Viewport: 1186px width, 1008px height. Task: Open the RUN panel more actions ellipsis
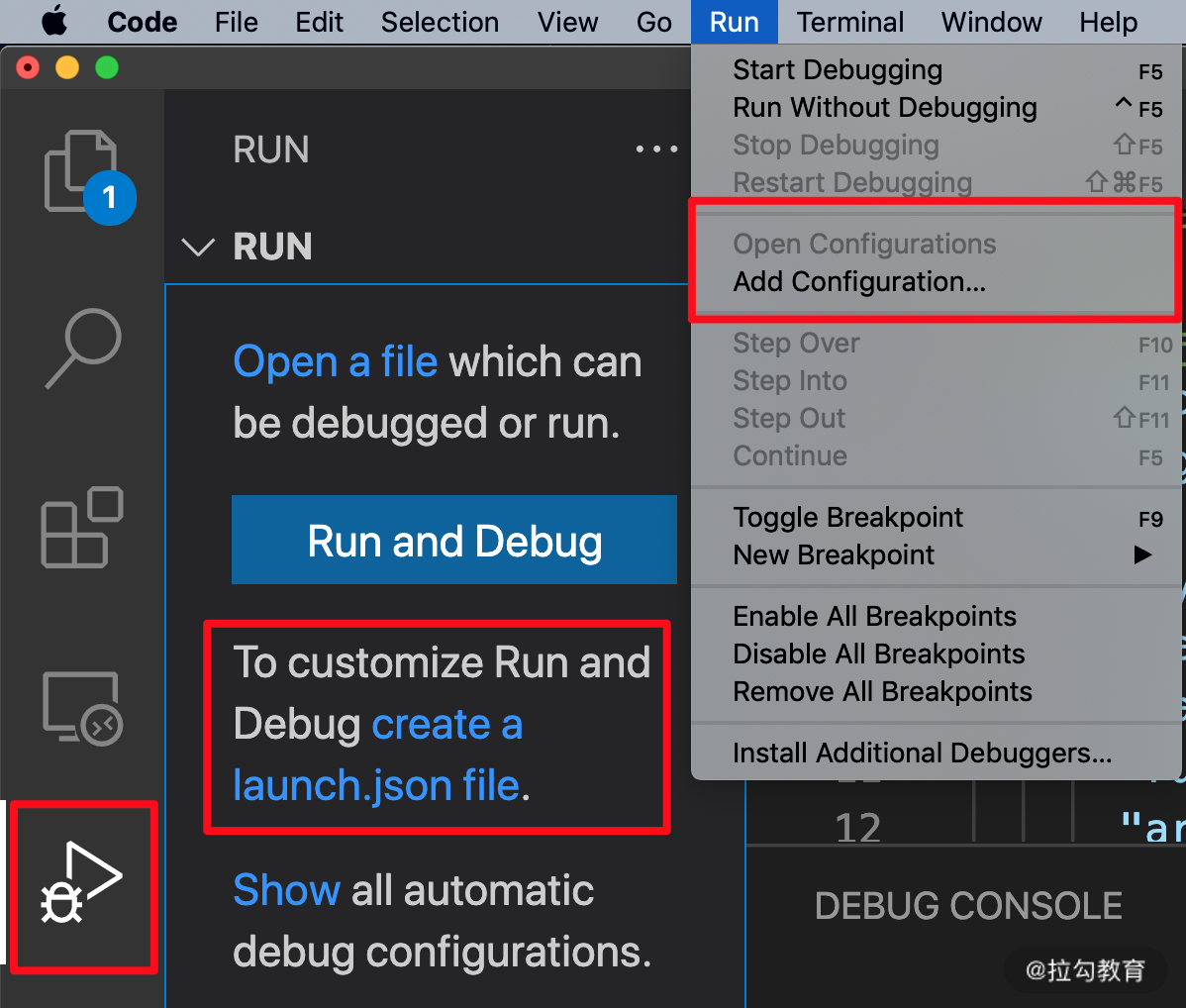tap(655, 150)
